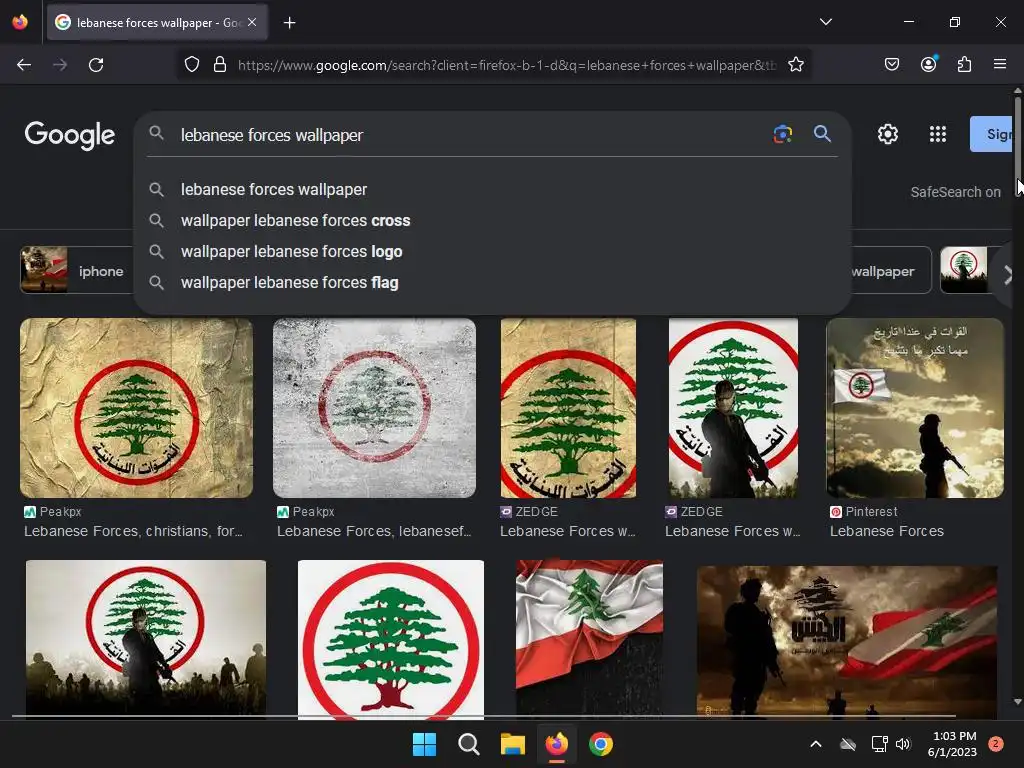The height and width of the screenshot is (768, 1024).
Task: List all tabs dropdown arrow
Action: coord(826,22)
